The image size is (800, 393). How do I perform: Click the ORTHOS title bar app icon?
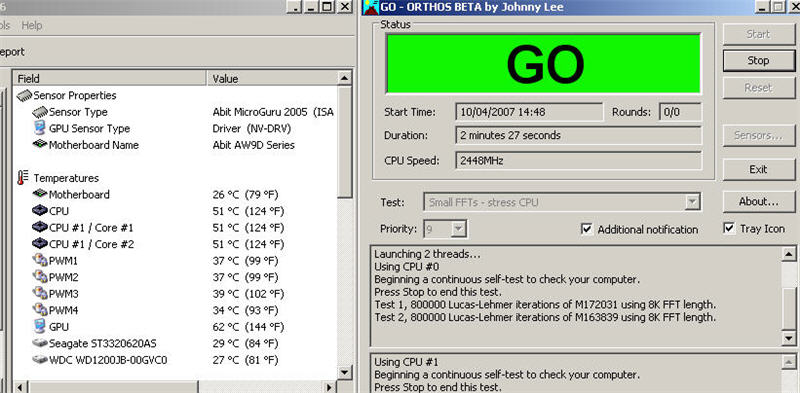(x=370, y=7)
